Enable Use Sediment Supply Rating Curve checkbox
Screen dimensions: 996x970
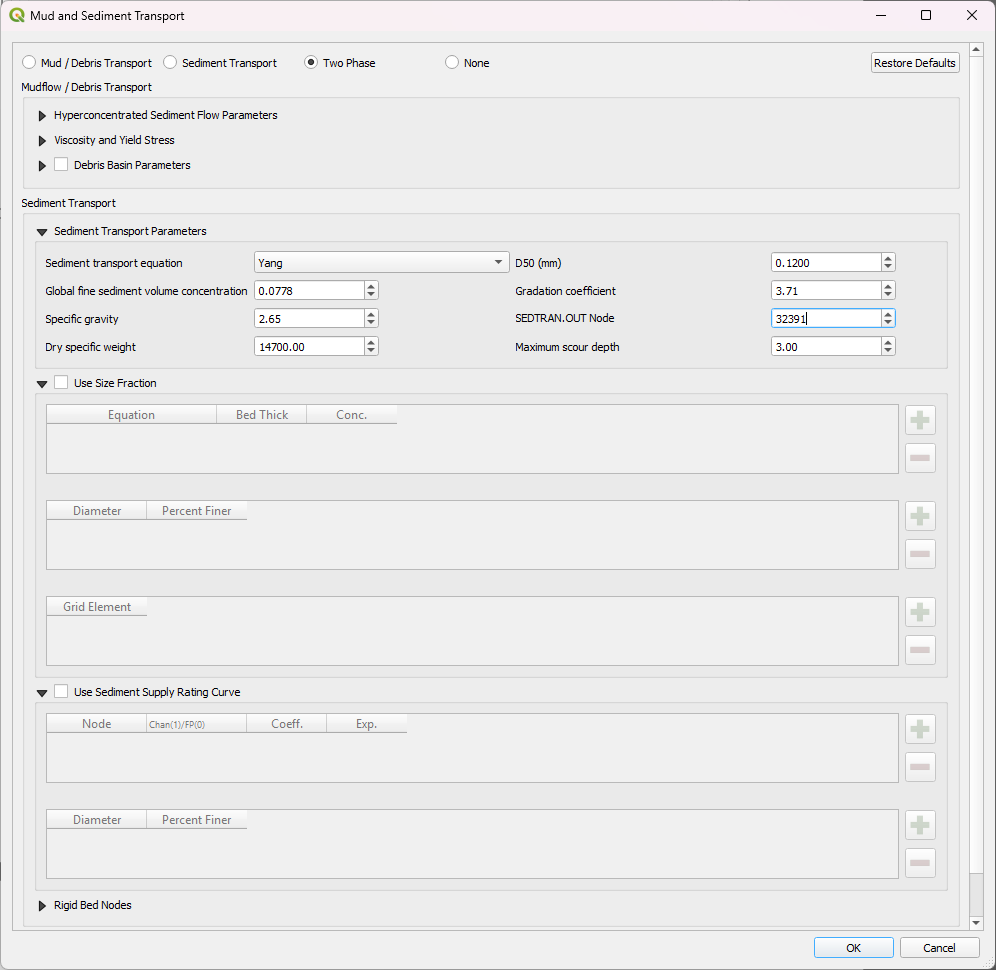click(x=62, y=692)
